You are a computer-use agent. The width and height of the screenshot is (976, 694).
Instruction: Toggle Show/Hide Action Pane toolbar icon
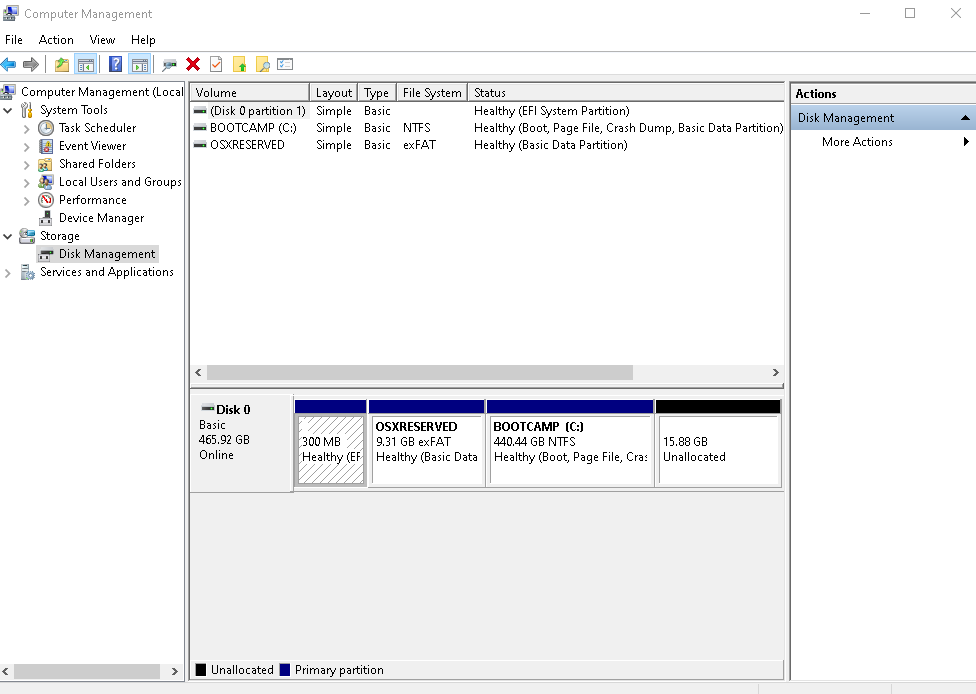[x=139, y=64]
